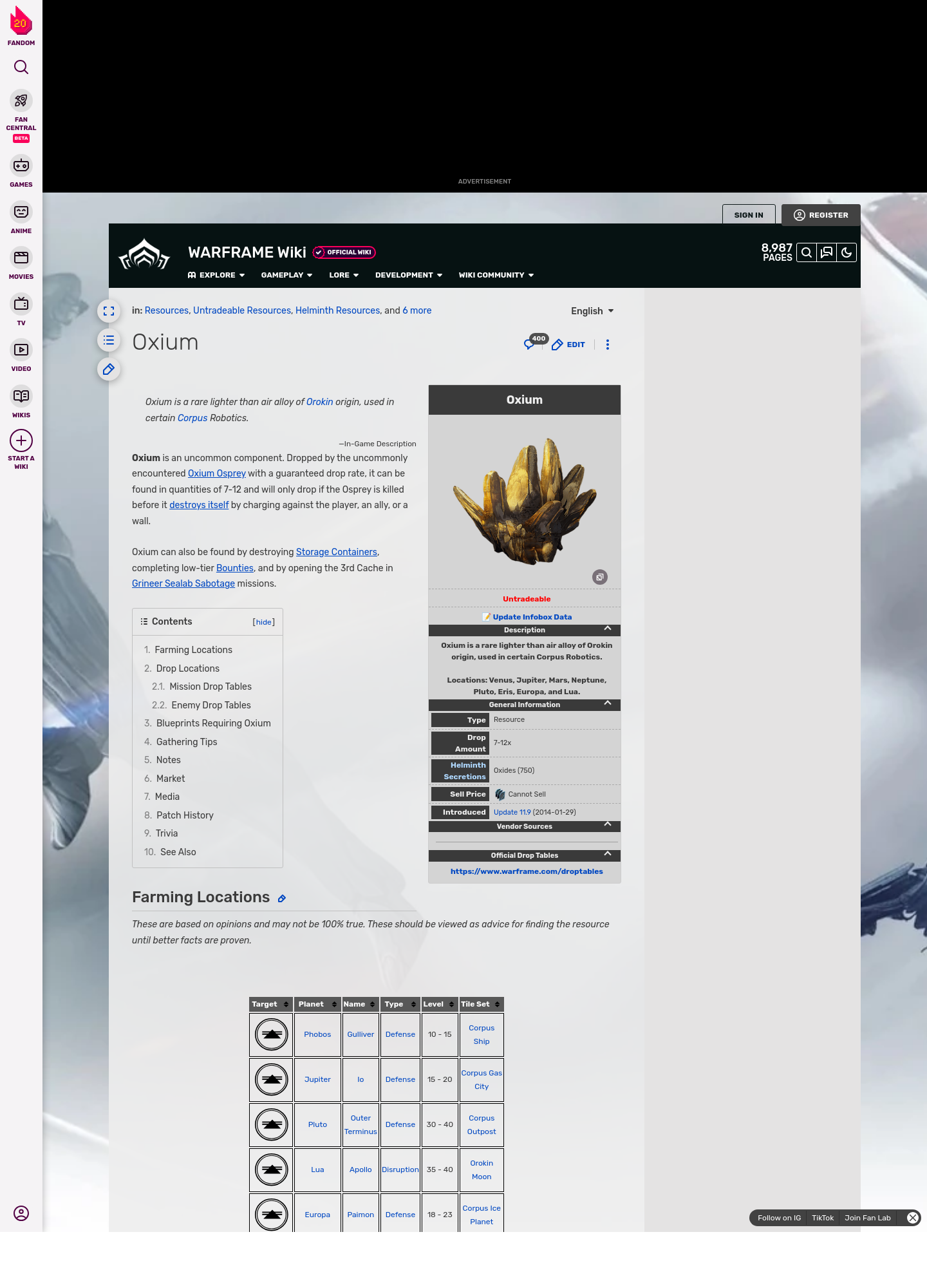Open the Update Infobox Data link
This screenshot has width=927, height=1288.
click(x=532, y=617)
